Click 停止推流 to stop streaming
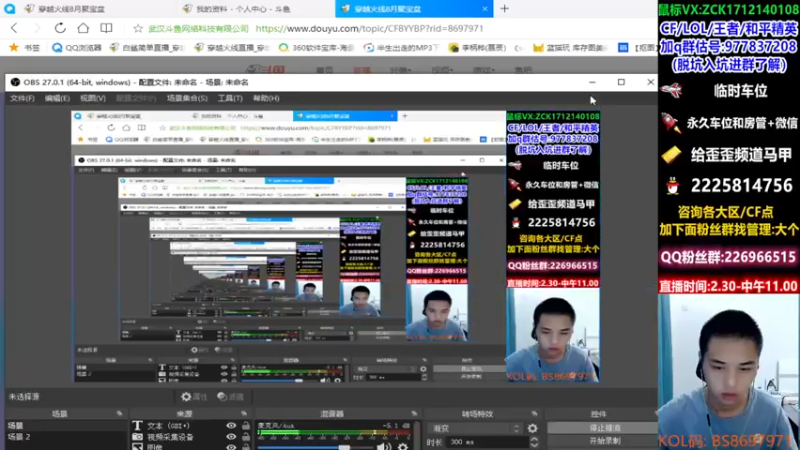Image resolution: width=800 pixels, height=450 pixels. [604, 428]
